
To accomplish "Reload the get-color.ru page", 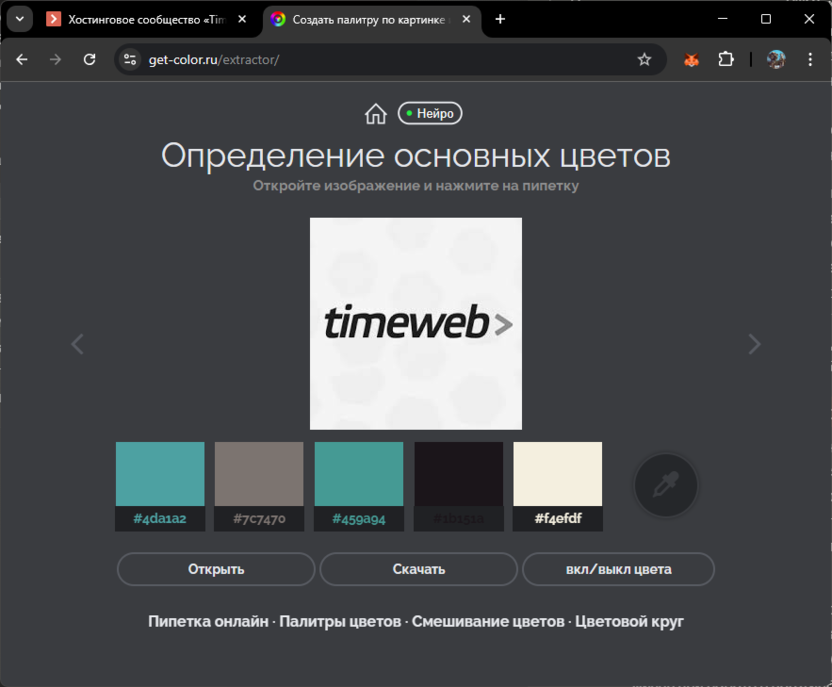I will [90, 59].
